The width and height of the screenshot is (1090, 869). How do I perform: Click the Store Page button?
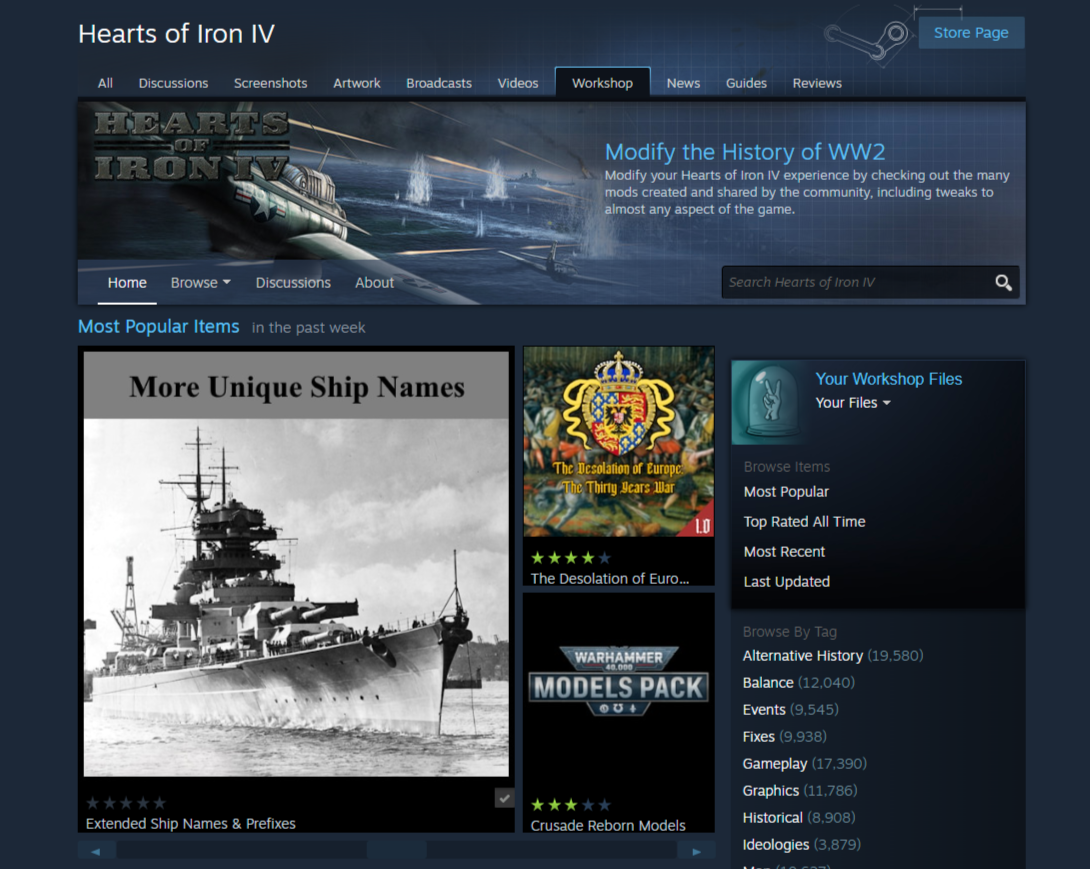click(x=970, y=33)
